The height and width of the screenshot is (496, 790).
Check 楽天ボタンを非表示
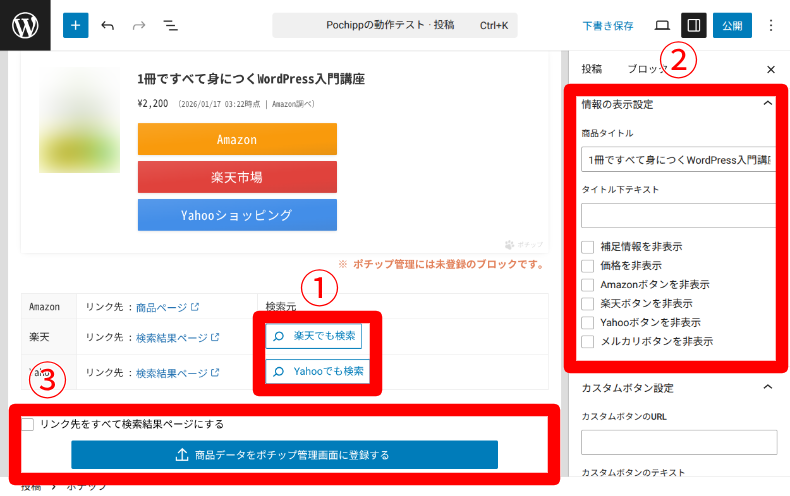(x=587, y=303)
